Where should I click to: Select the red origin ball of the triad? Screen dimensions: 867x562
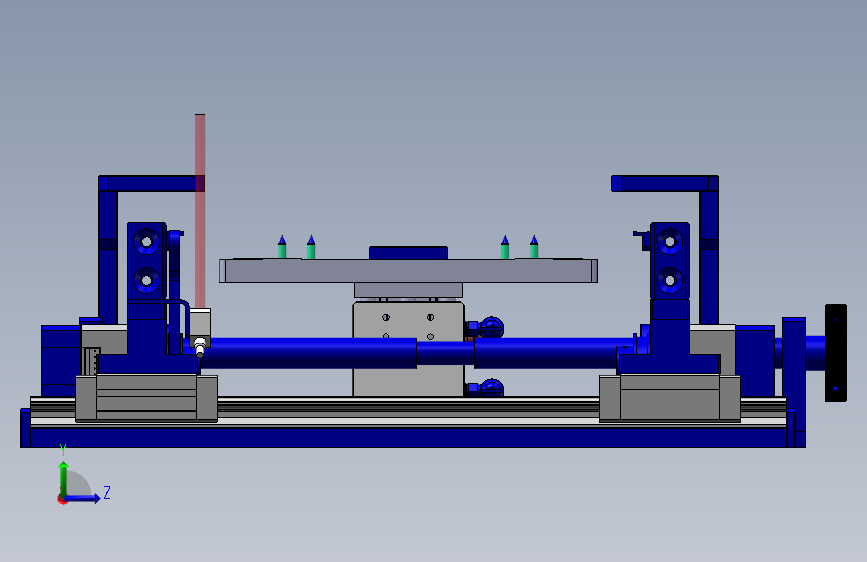[x=62, y=499]
